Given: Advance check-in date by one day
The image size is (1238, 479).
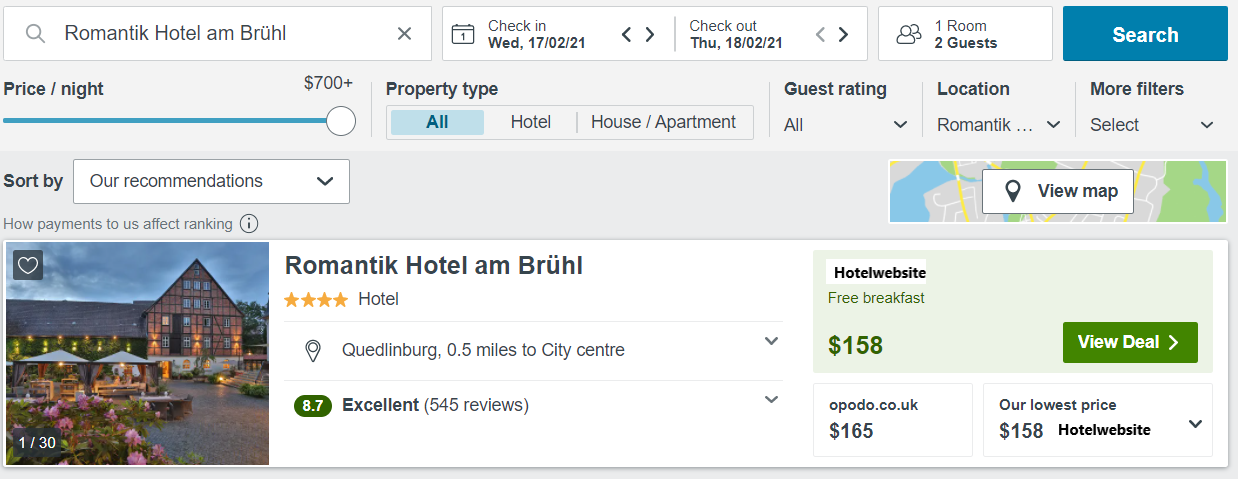Looking at the screenshot, I should (x=650, y=34).
